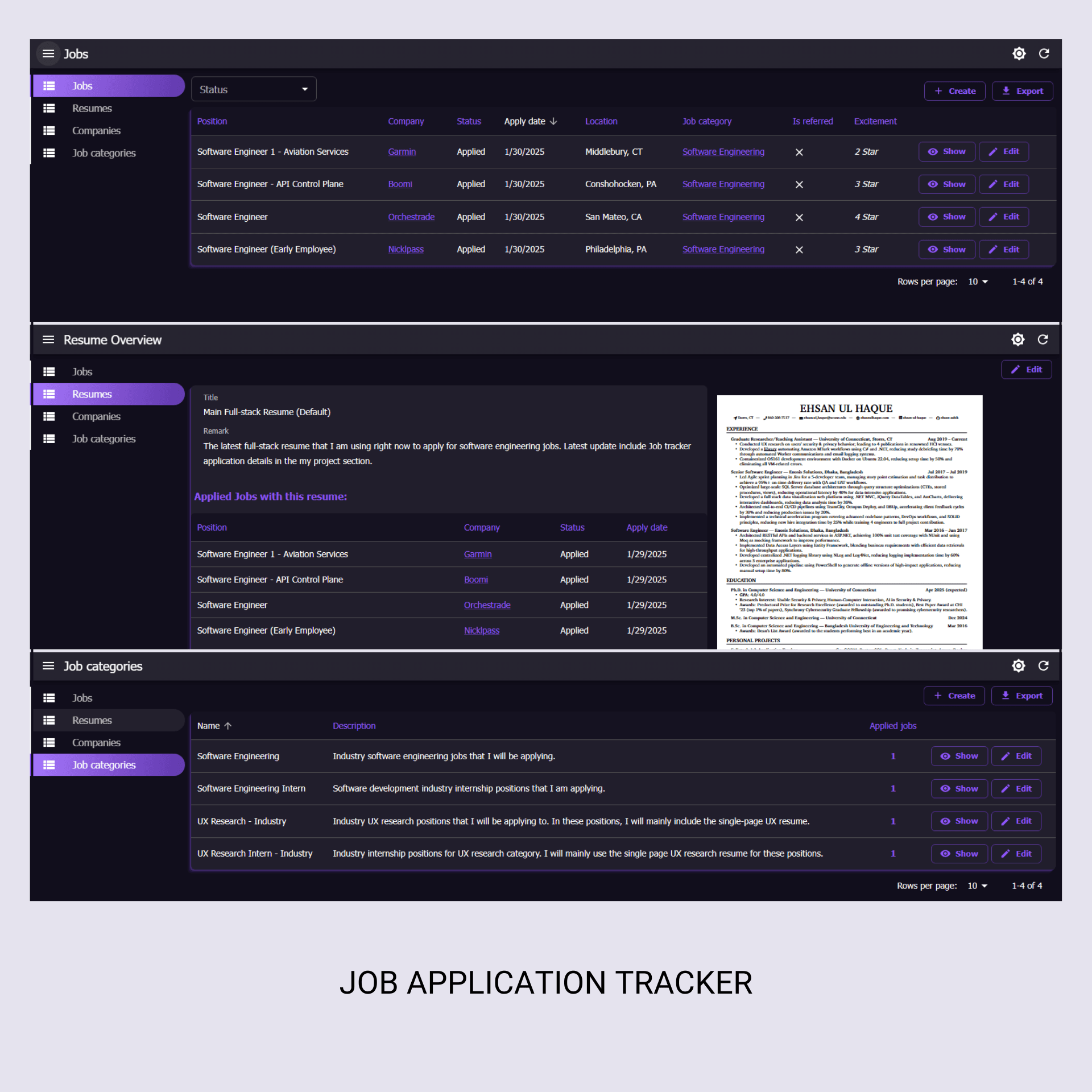Sort Jobs table by Position column
The image size is (1092, 1092).
tap(212, 121)
